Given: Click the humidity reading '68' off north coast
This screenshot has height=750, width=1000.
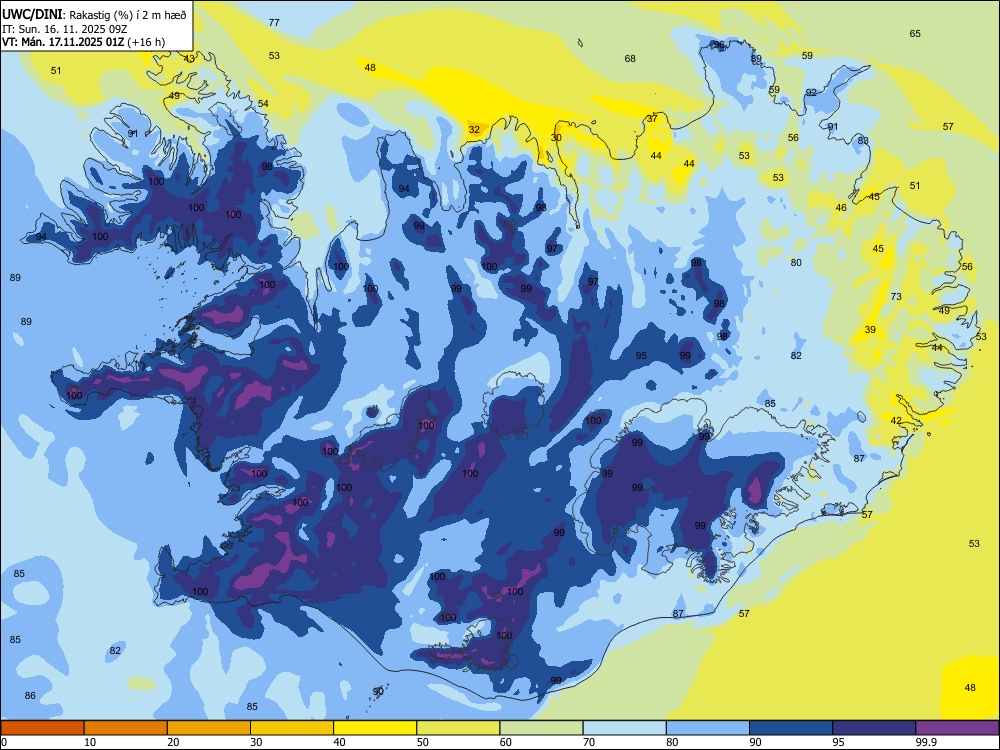Looking at the screenshot, I should point(630,59).
